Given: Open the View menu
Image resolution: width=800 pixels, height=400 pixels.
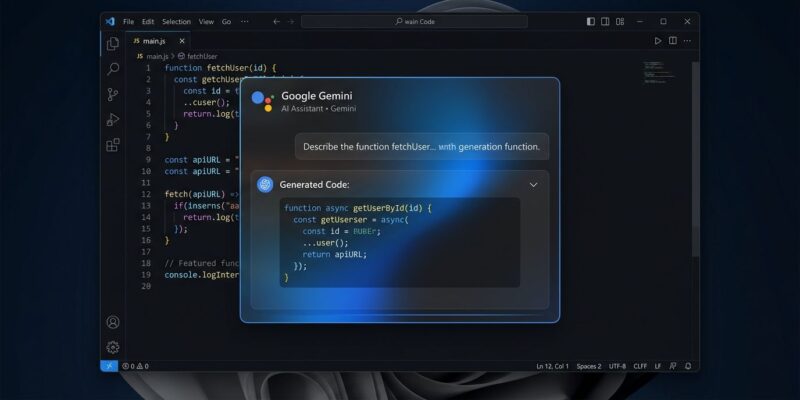Looking at the screenshot, I should click(206, 21).
